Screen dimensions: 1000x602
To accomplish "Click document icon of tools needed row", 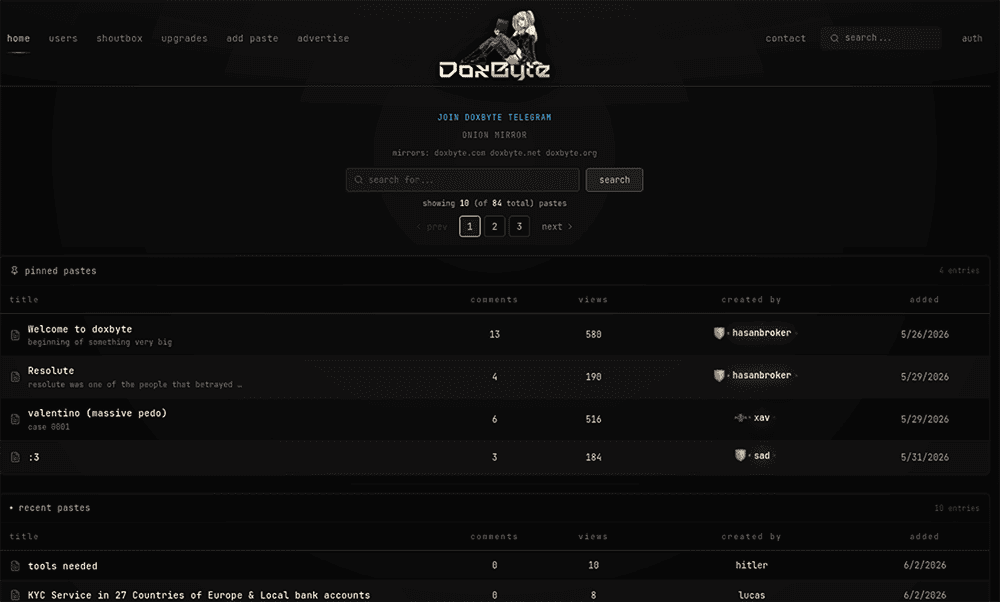I will click(15, 566).
